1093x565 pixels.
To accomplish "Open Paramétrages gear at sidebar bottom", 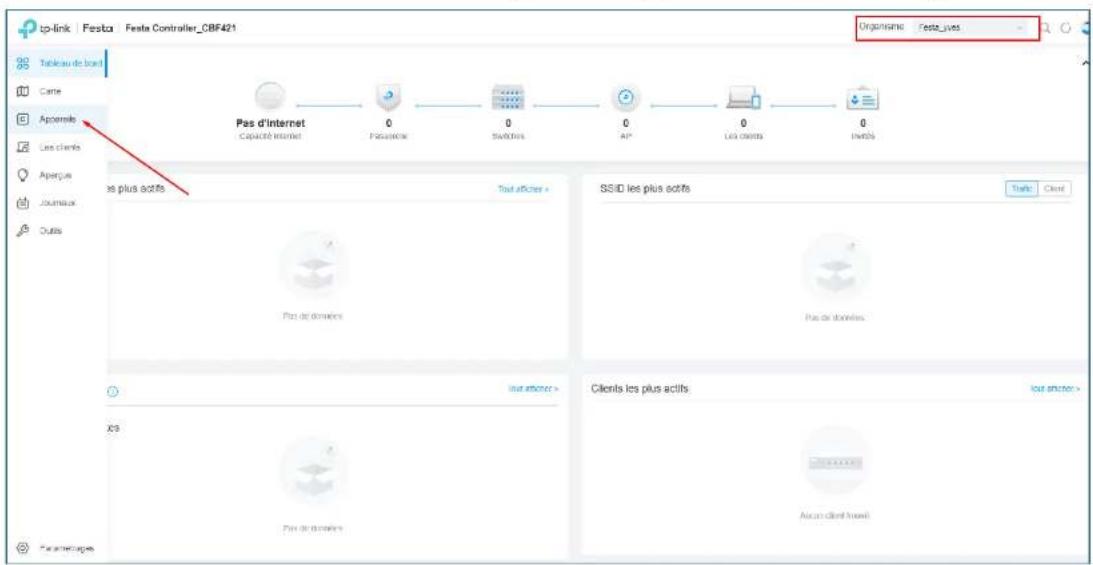I will click(56, 547).
